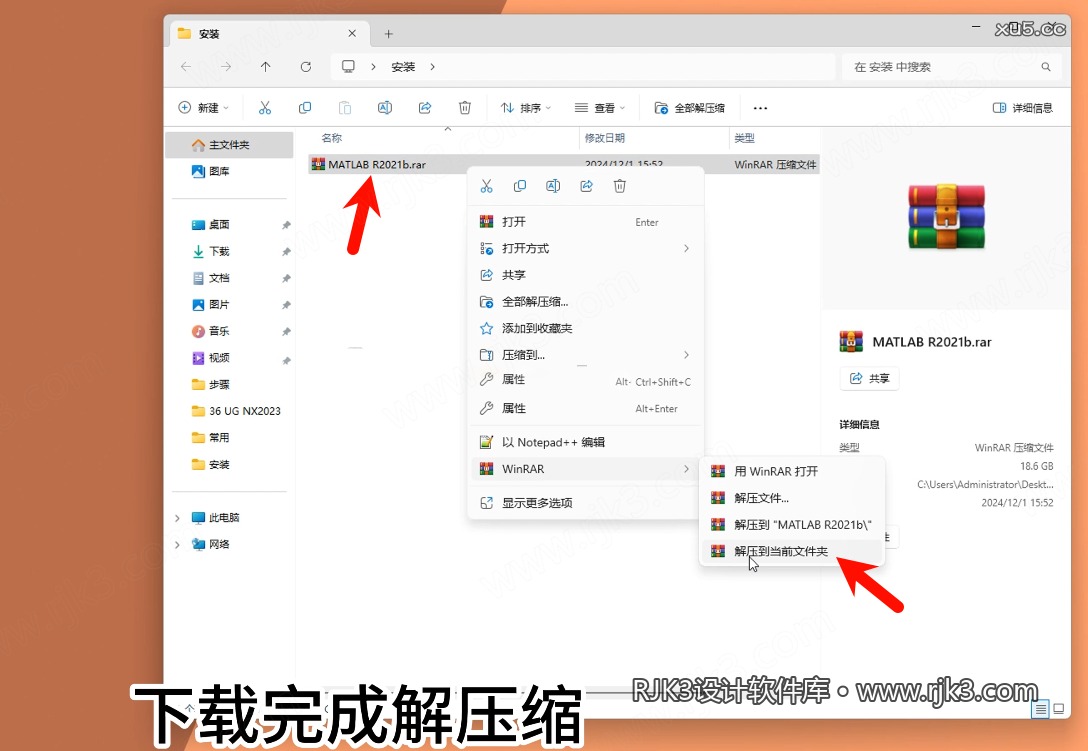
Task: Click the Cut icon at the top of the context menu
Action: coord(486,186)
